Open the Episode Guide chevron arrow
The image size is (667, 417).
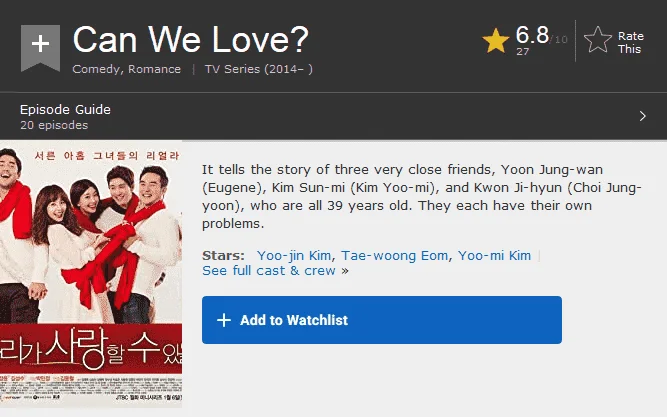click(643, 116)
